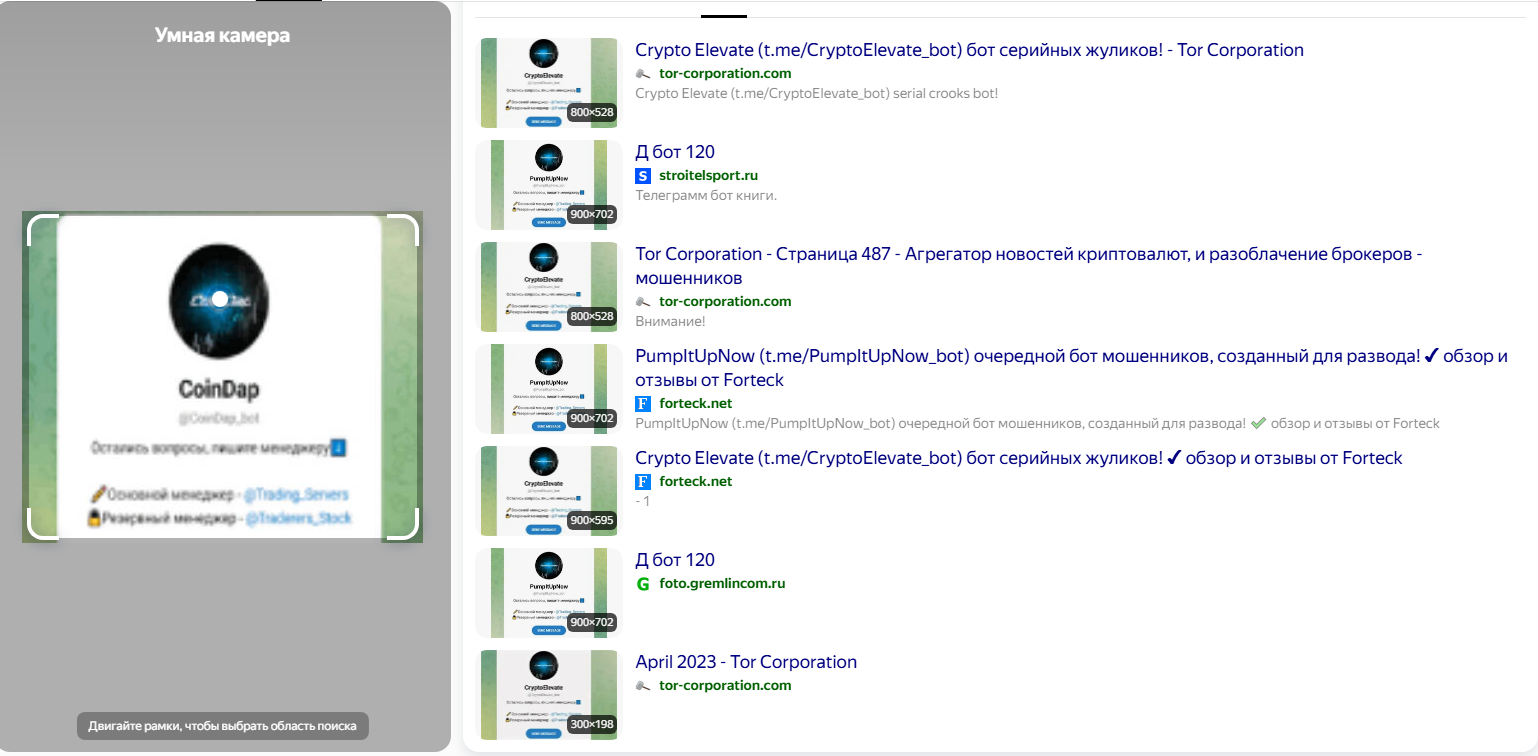The height and width of the screenshot is (756, 1538).
Task: Open the thumbnail beside the first Crypto Elevate Tor Corporation result
Action: point(549,83)
